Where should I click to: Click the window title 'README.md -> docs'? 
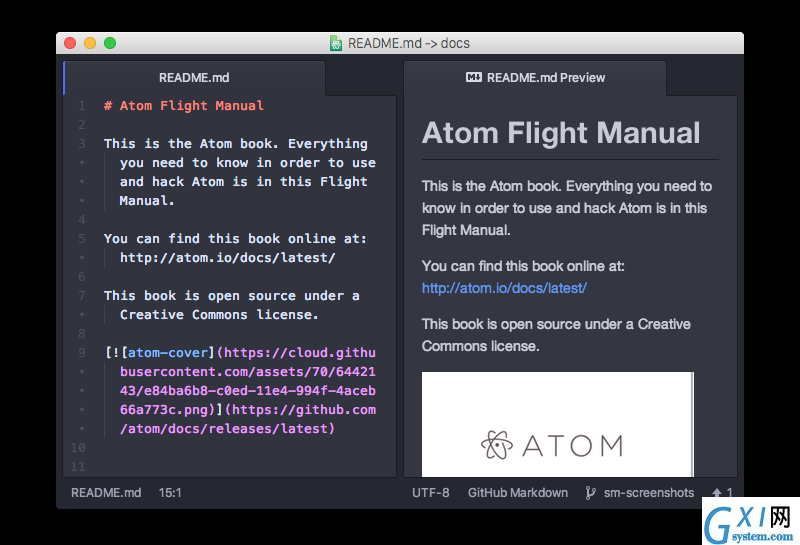click(x=409, y=43)
